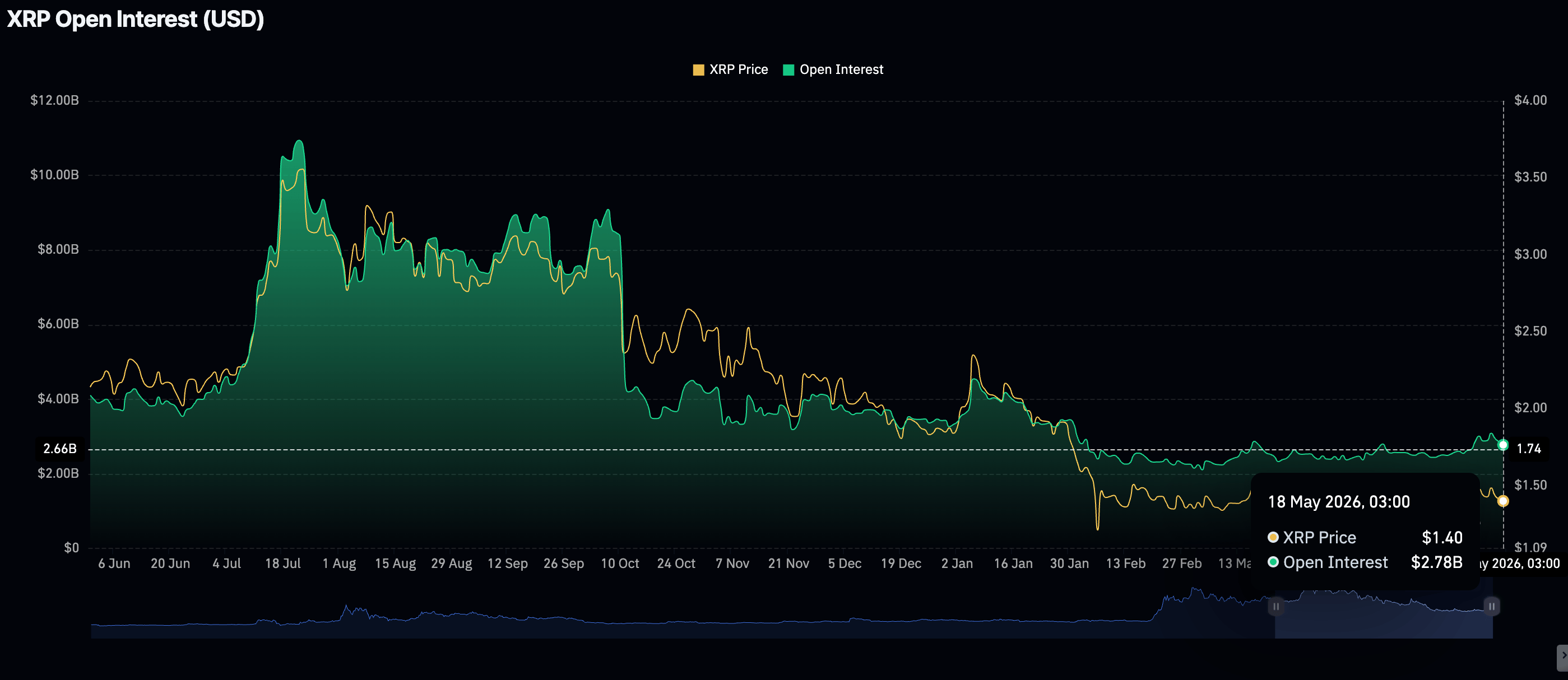Grab the left handle of the range navigator

[1276, 607]
